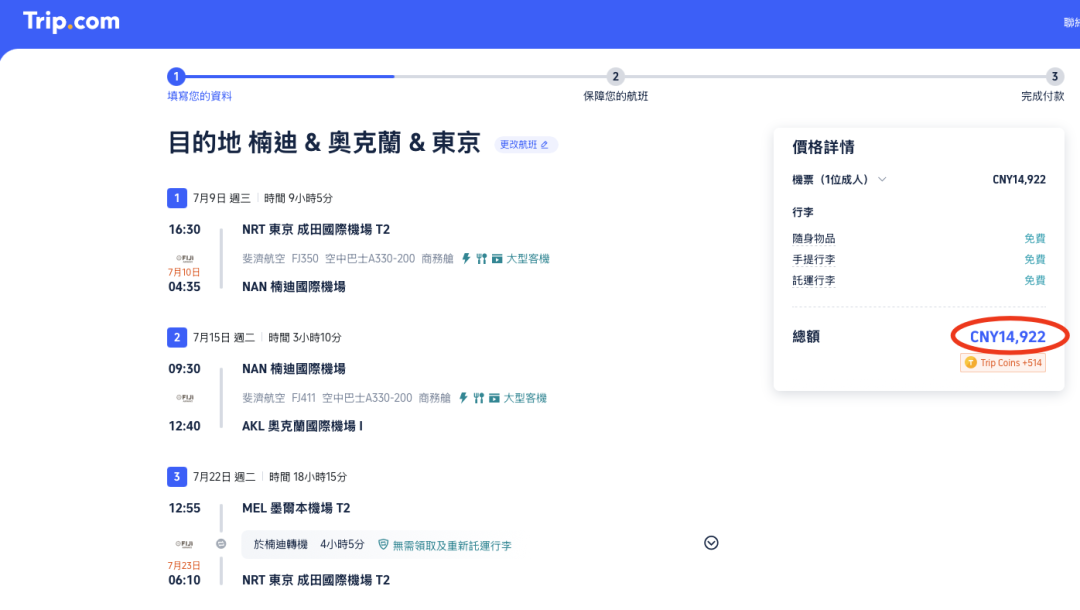Click the entertainment screen icon on FJ411 flight

tap(494, 398)
